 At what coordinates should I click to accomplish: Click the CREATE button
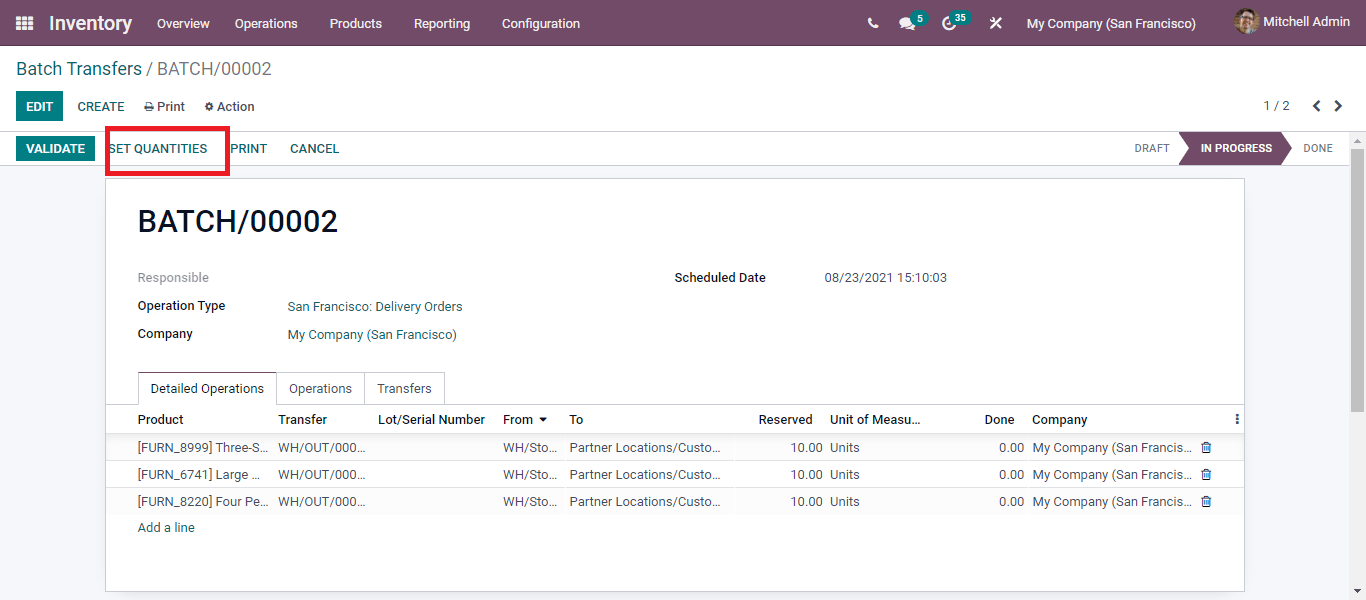coord(101,106)
